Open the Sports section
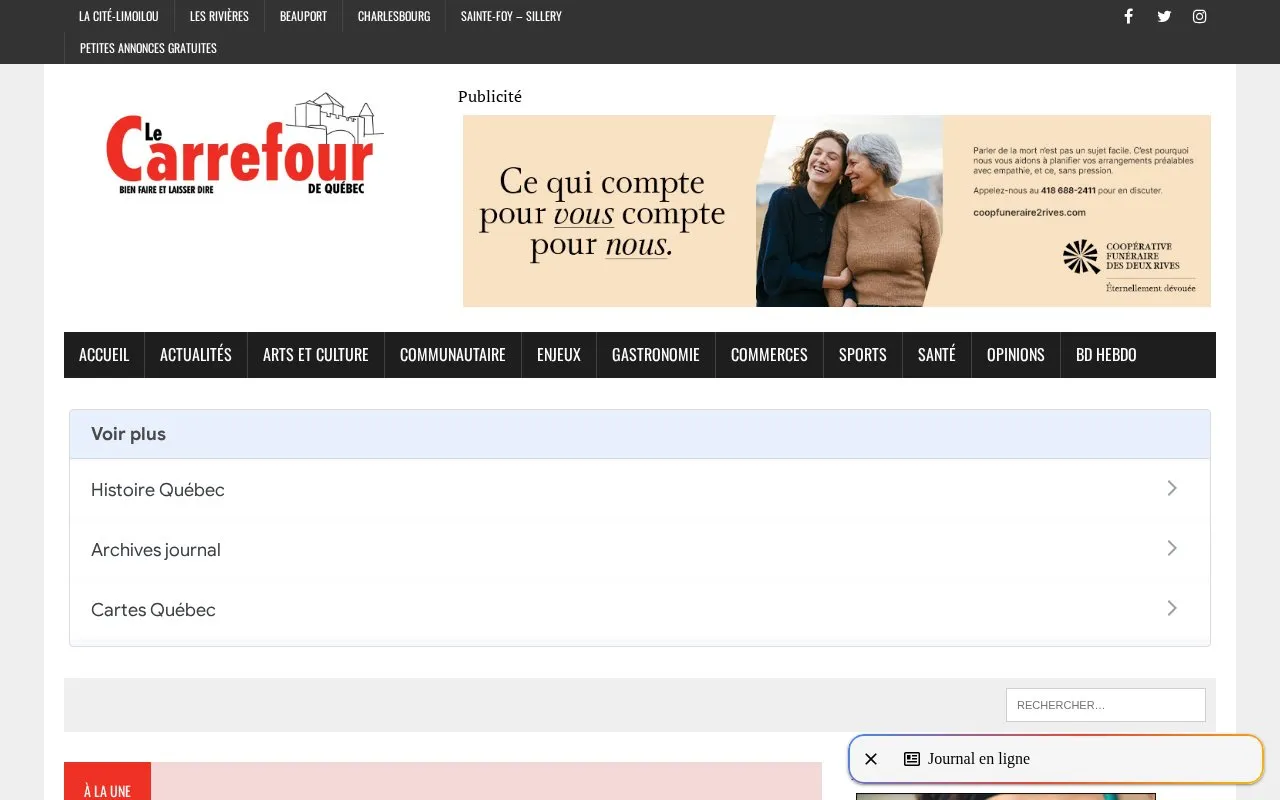This screenshot has height=800, width=1280. click(863, 355)
